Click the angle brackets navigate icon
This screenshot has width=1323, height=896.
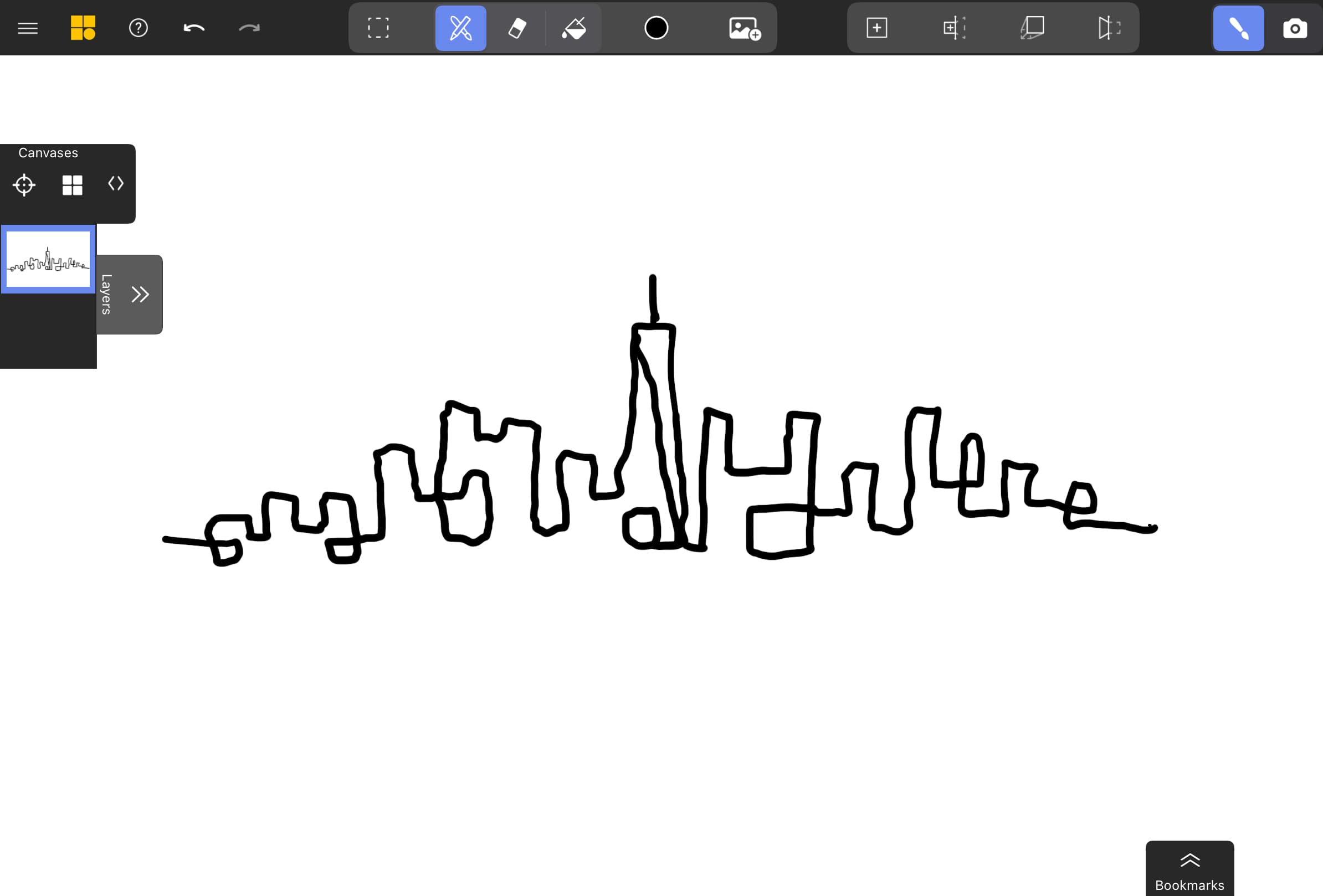click(x=116, y=183)
